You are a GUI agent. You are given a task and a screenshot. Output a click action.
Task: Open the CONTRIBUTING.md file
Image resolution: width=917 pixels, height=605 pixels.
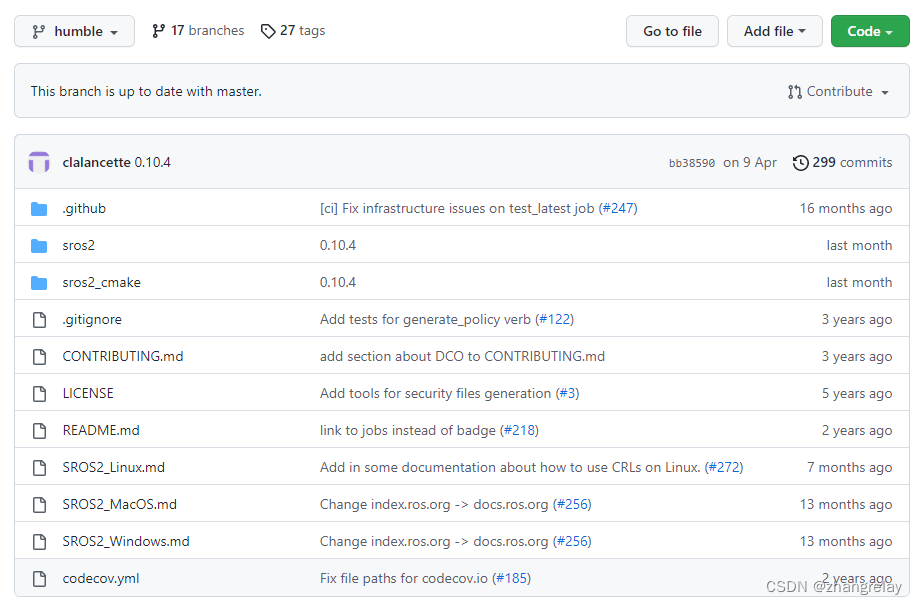click(123, 357)
